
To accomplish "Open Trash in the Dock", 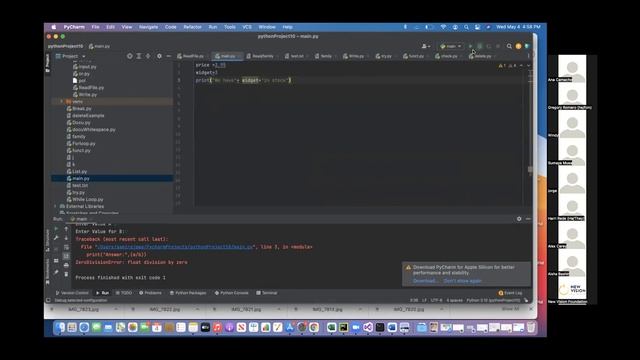I will (x=531, y=327).
